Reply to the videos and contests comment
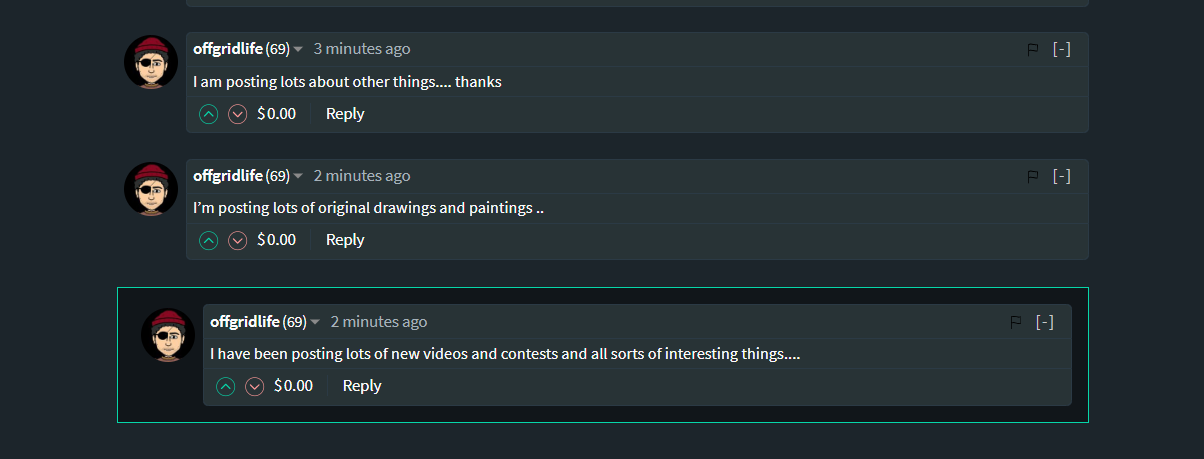1204x459 pixels. point(362,386)
